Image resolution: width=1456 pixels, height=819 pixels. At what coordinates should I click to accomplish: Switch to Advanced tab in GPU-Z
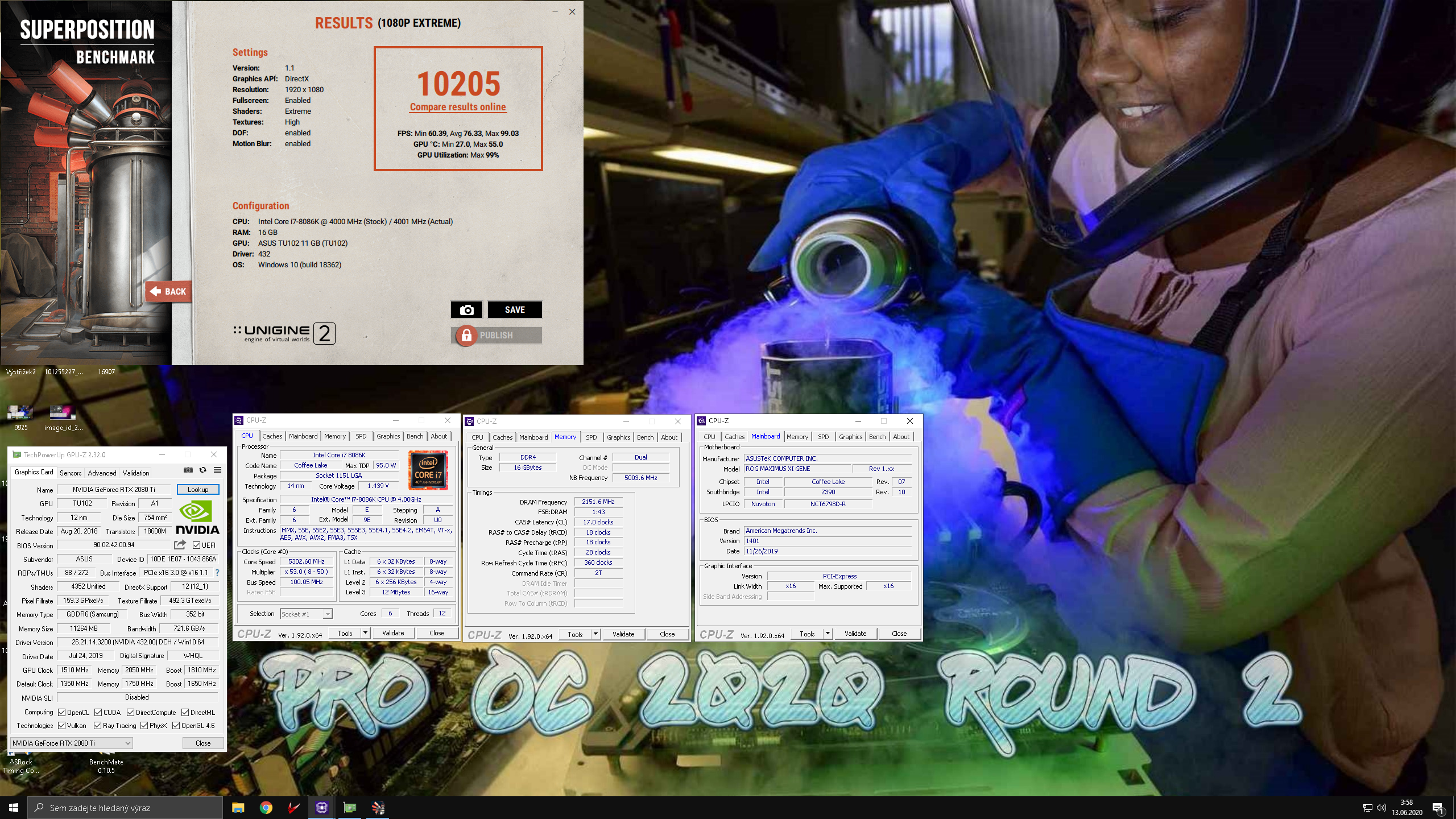click(x=102, y=473)
